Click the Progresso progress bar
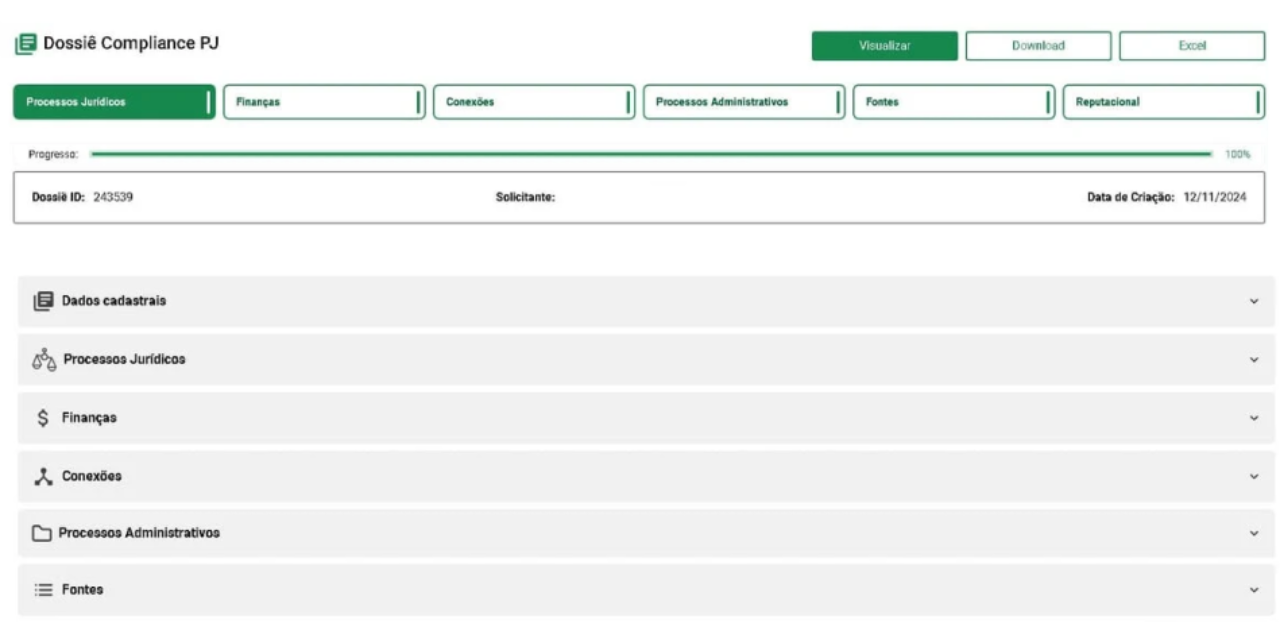This screenshot has height=643, width=1280. [650, 155]
